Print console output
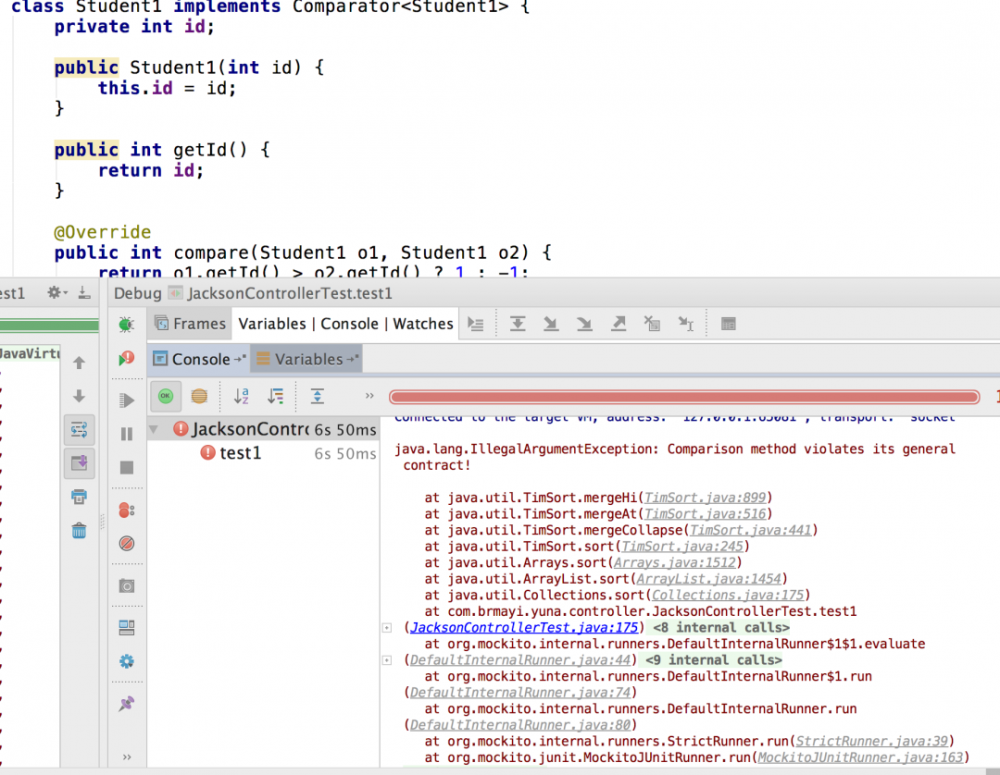1000x775 pixels. 79,496
